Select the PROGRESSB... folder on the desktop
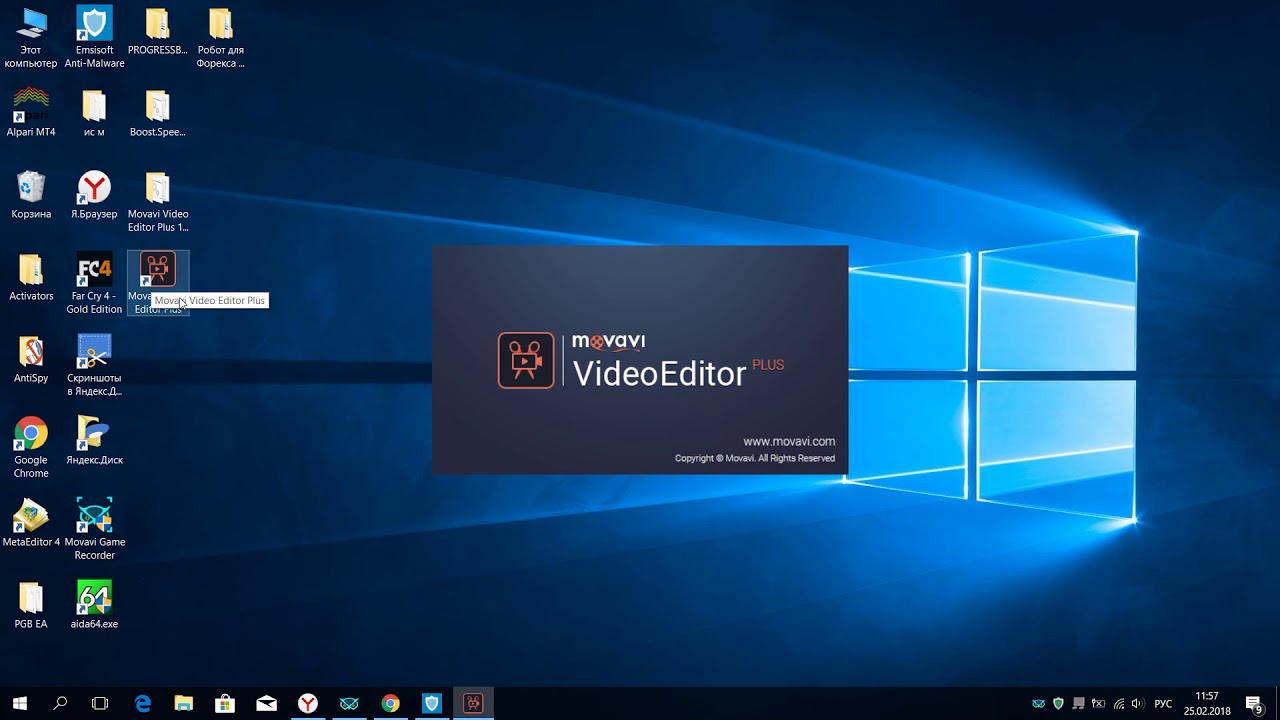Viewport: 1280px width, 720px height. point(157,31)
